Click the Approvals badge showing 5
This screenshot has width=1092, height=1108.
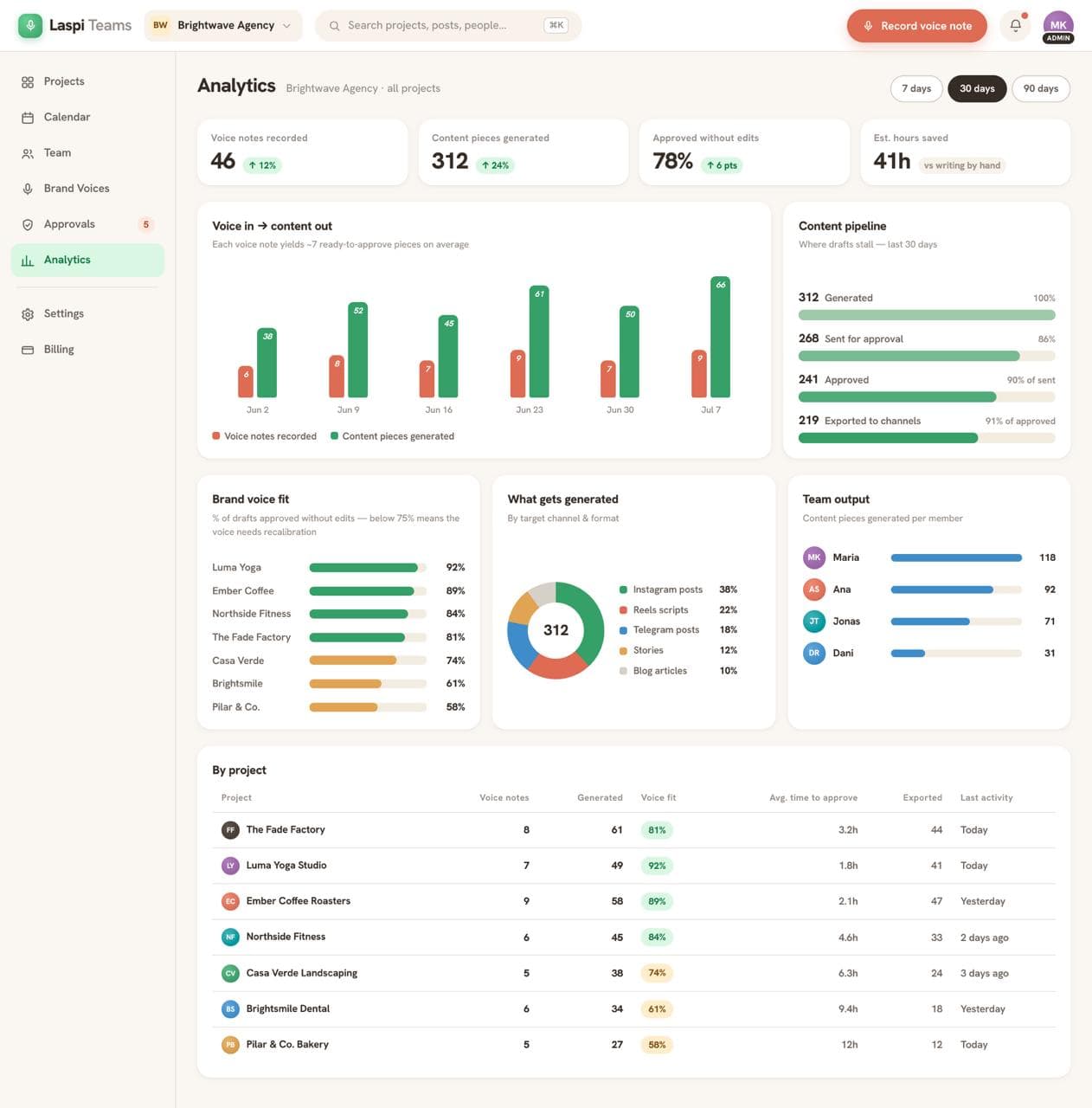pos(146,224)
